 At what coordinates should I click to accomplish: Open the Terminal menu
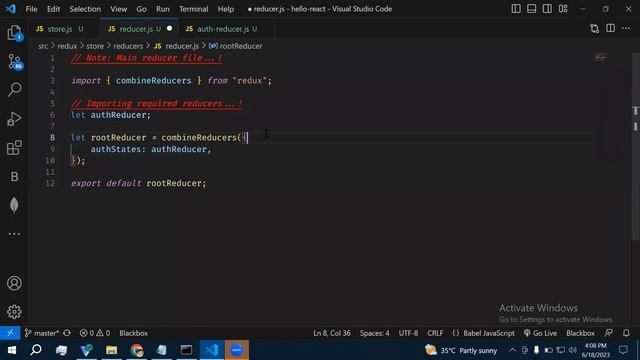pyautogui.click(x=193, y=9)
